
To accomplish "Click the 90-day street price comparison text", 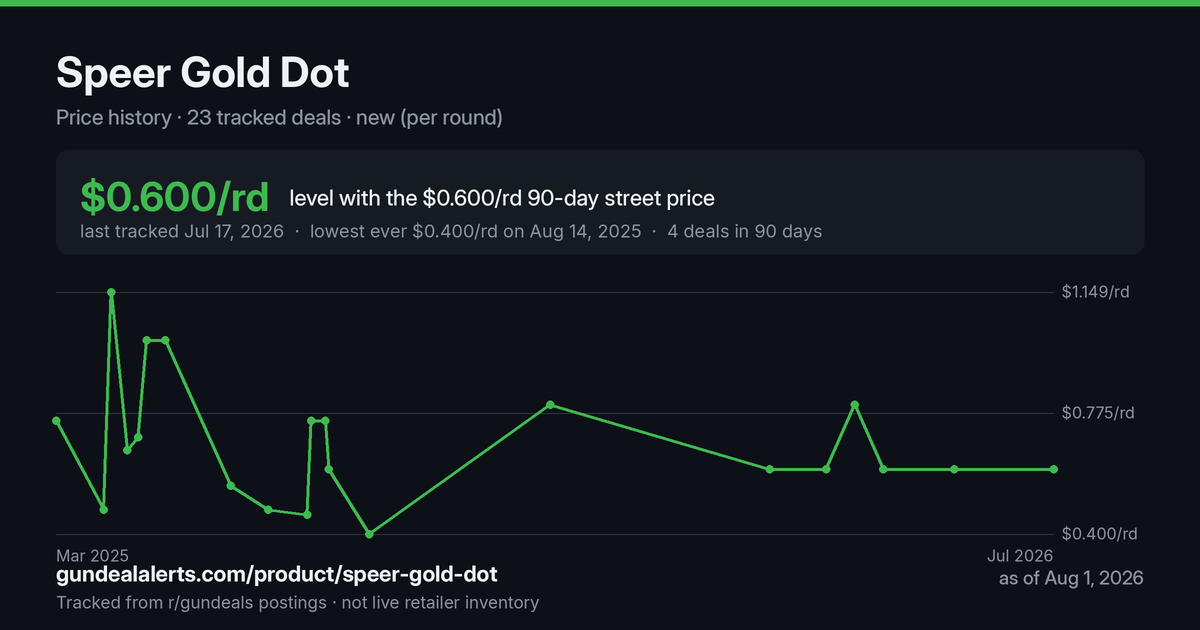I will coord(502,198).
